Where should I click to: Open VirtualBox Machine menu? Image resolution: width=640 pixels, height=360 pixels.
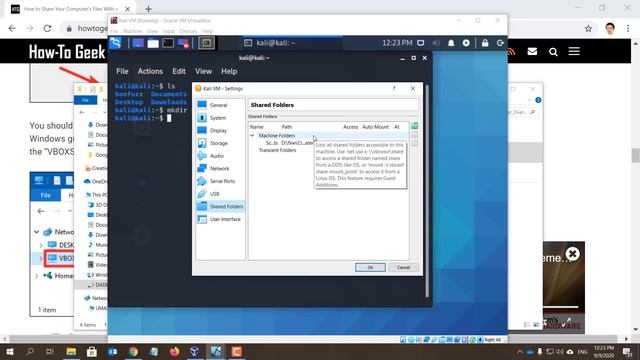tap(132, 31)
